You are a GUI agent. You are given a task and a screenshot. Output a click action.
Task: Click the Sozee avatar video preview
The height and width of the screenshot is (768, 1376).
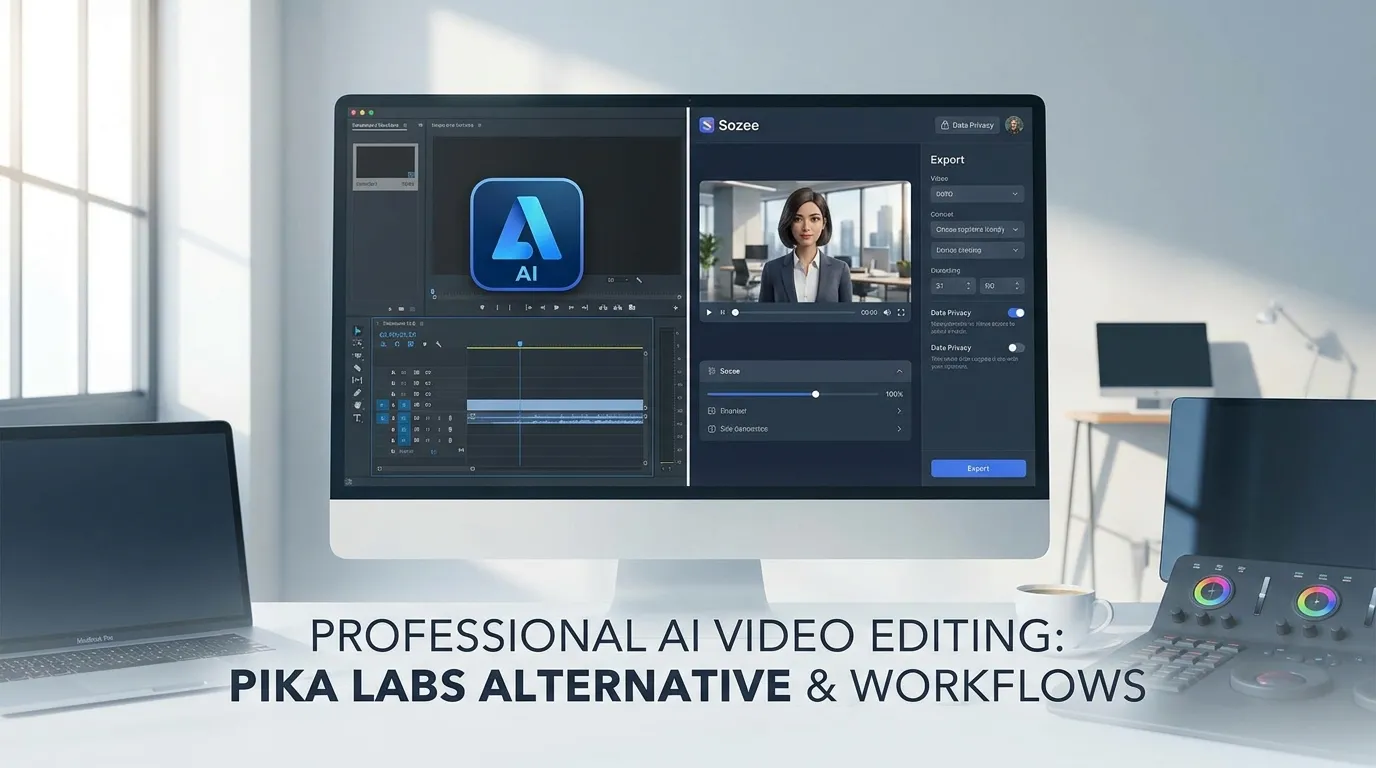pos(805,241)
